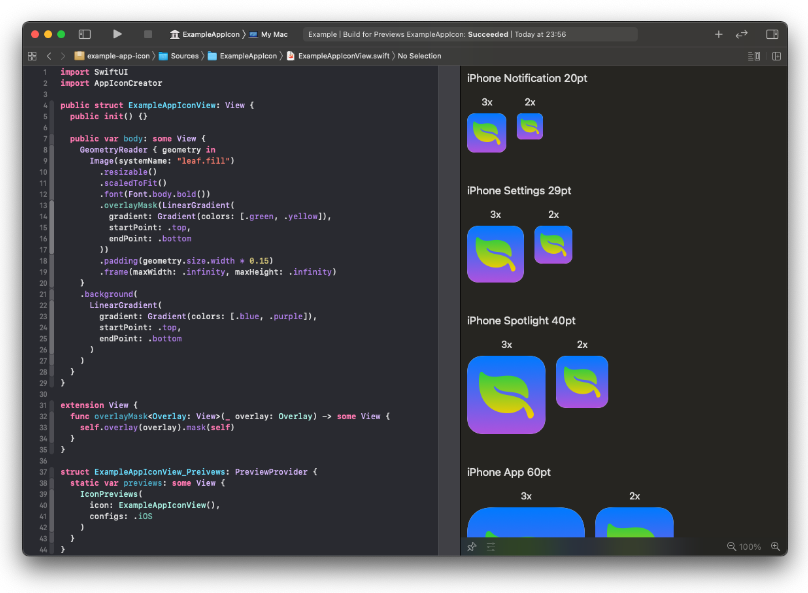Navigate back with the jump bar chevron
This screenshot has height=593, width=808.
(48, 57)
